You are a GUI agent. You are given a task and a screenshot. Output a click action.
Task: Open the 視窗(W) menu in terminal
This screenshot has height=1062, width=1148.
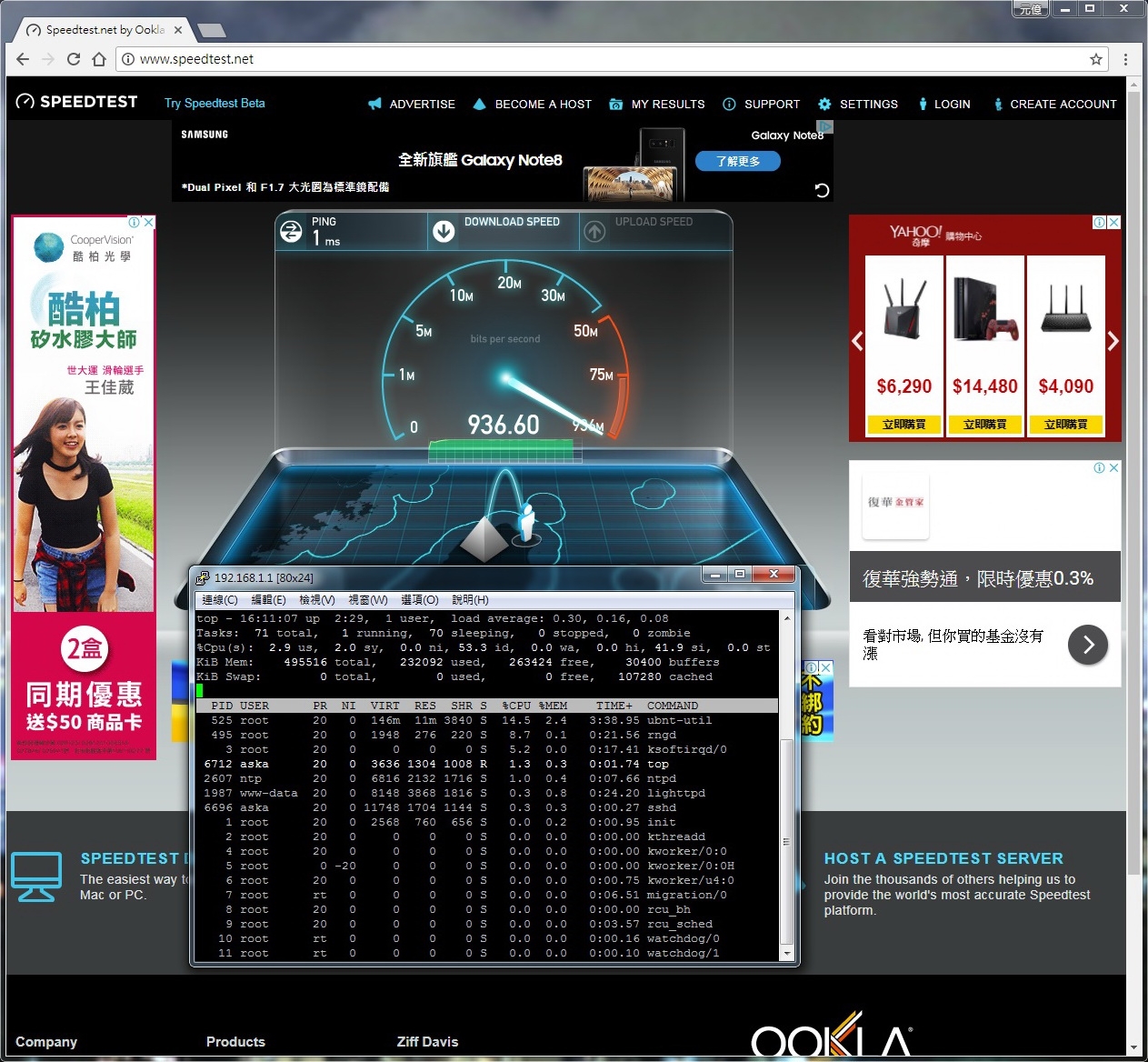368,600
